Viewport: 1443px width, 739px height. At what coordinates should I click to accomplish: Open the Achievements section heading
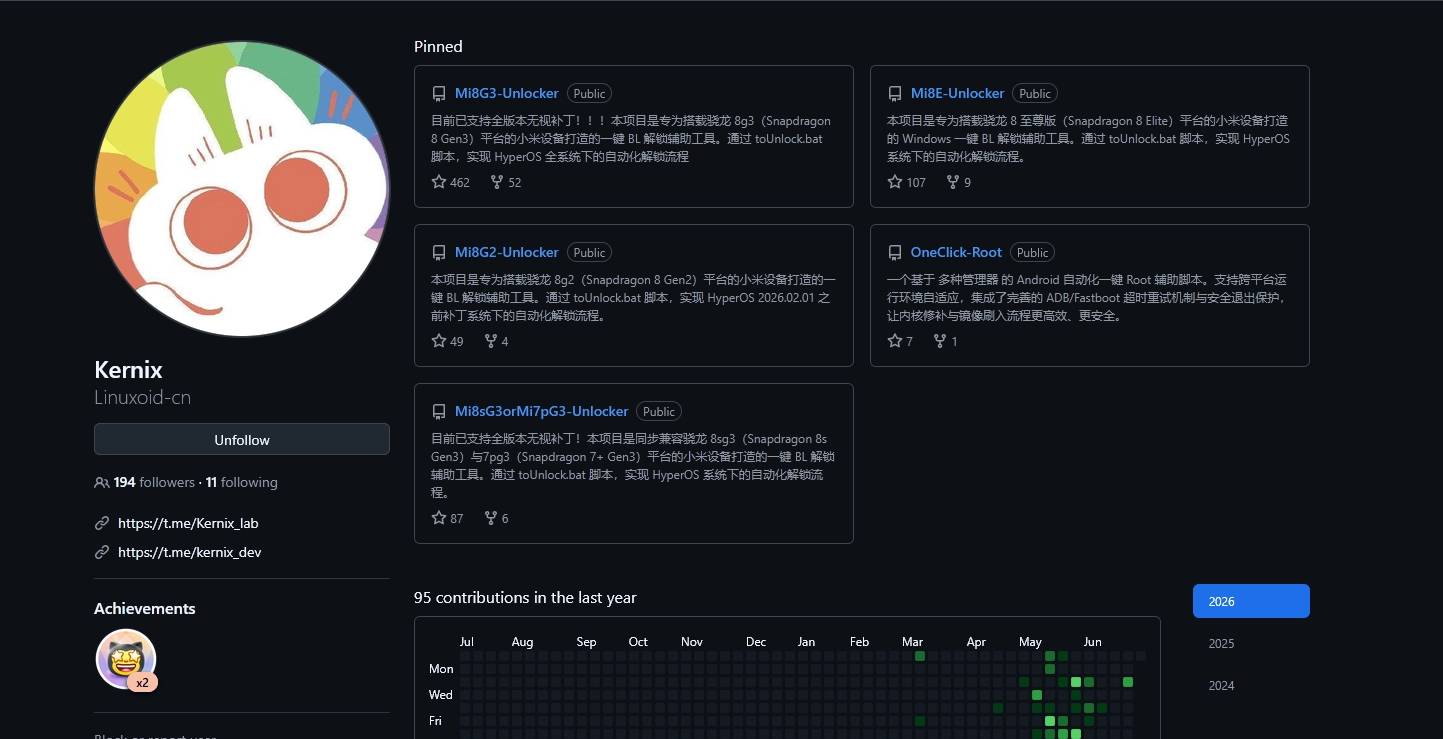145,609
